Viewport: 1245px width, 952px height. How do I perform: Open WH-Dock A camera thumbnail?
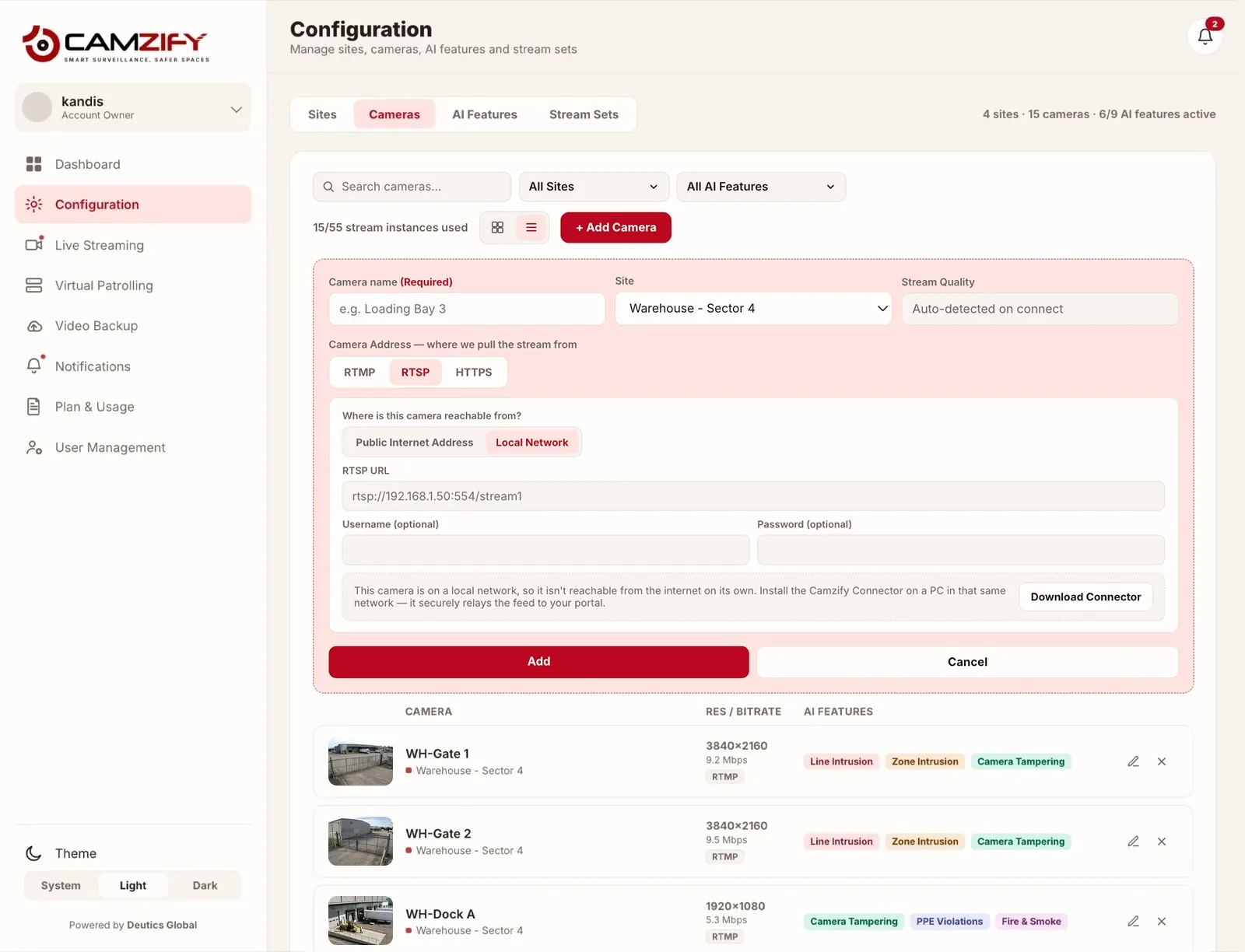tap(360, 921)
